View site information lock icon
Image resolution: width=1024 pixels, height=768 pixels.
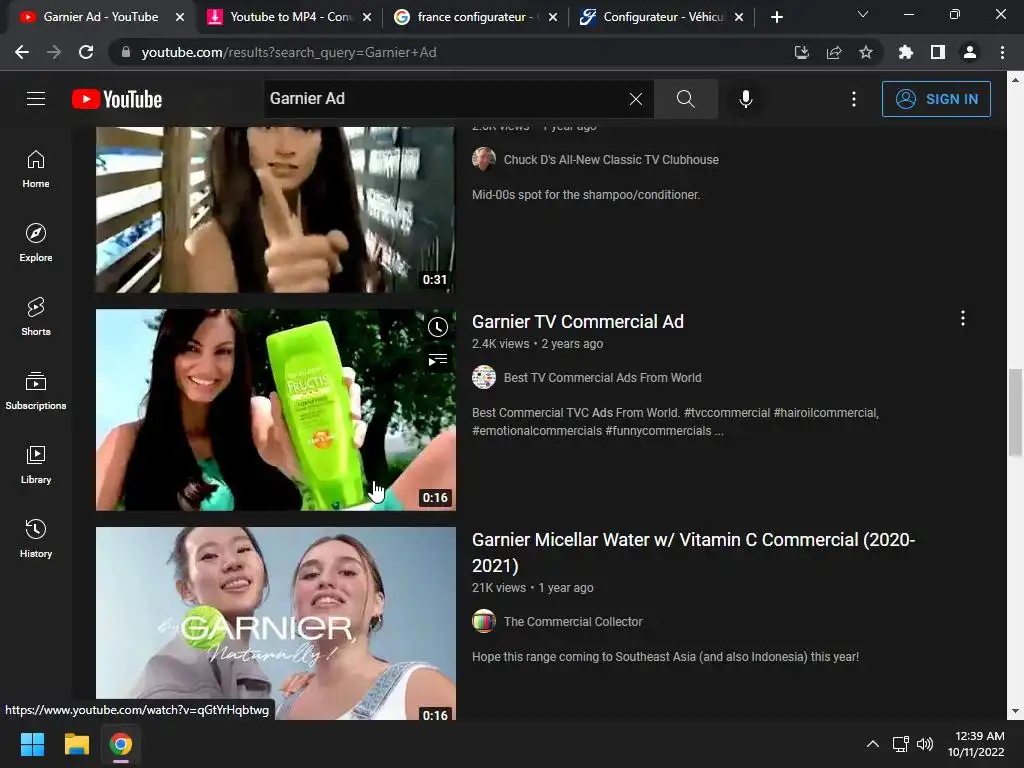(x=125, y=52)
